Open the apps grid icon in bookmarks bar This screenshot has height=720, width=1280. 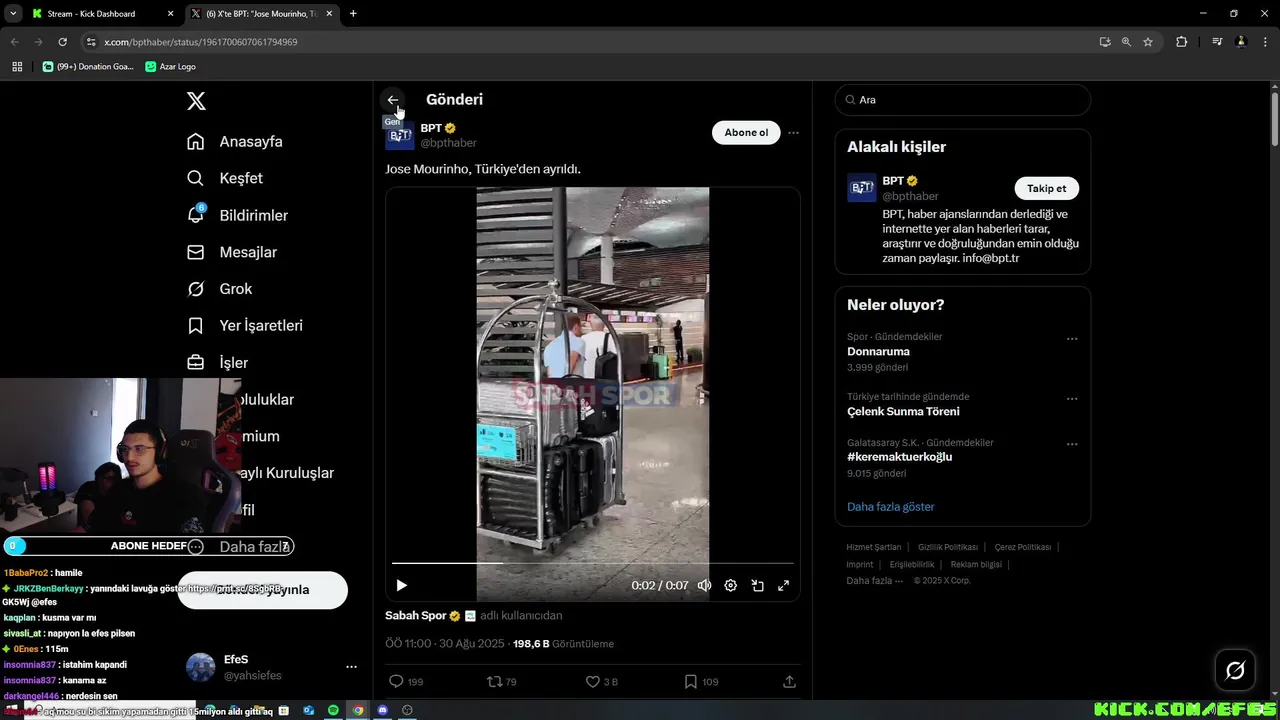(17, 67)
